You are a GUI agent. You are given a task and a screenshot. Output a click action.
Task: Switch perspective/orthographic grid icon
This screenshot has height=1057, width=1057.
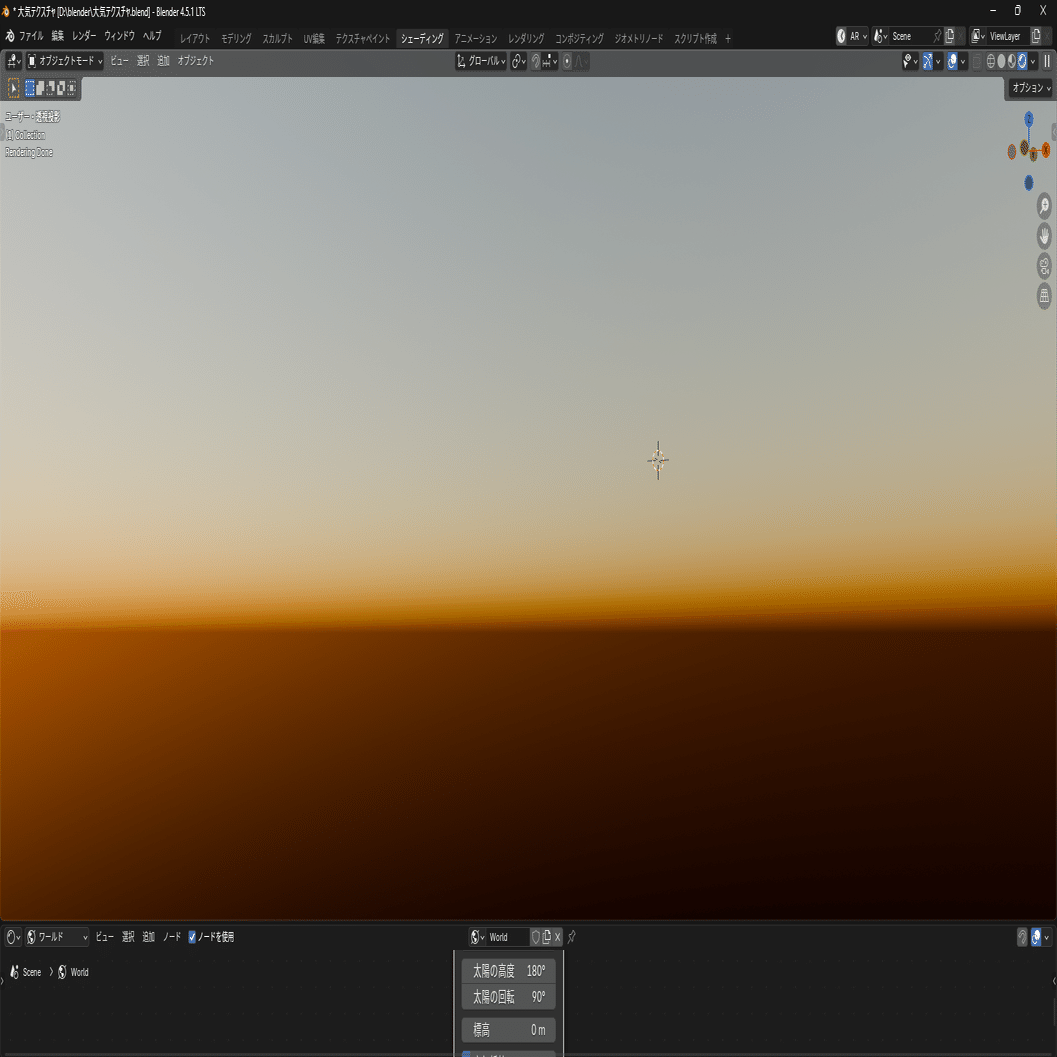(1044, 296)
